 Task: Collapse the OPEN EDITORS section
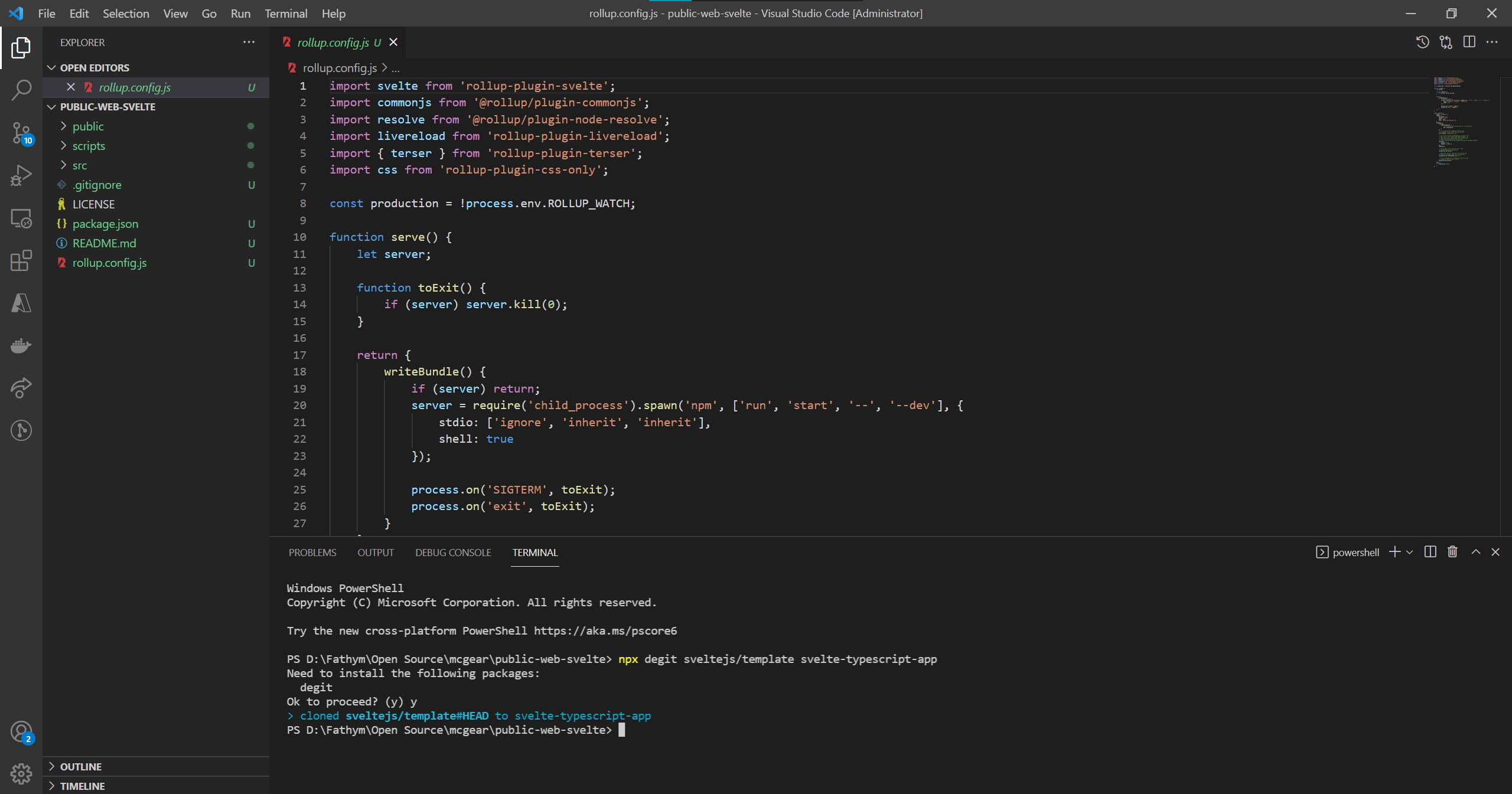click(51, 68)
